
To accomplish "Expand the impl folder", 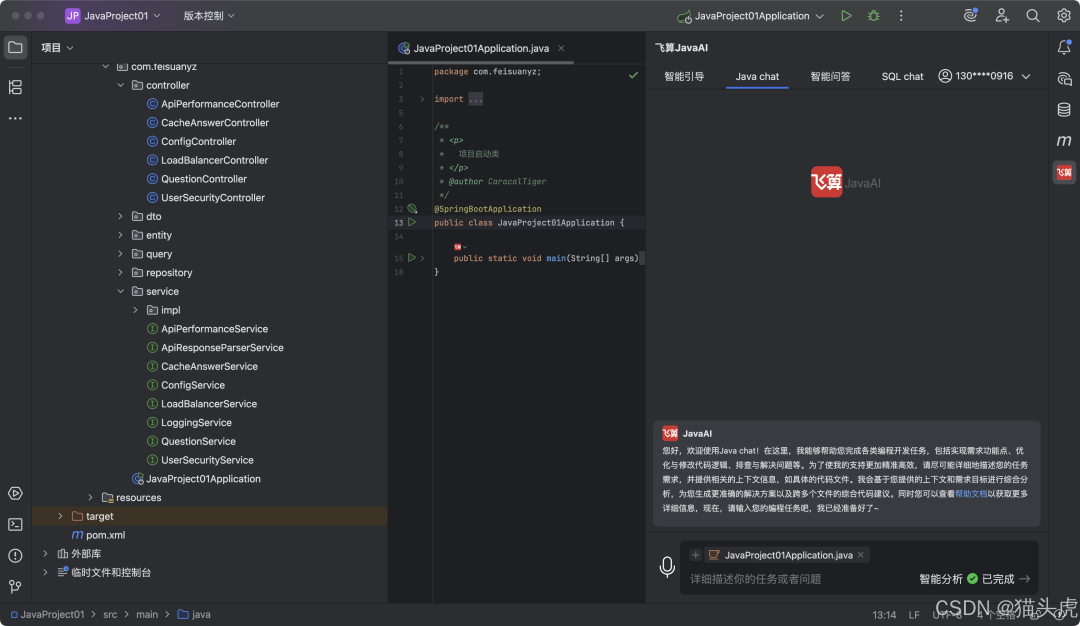I will click(136, 310).
